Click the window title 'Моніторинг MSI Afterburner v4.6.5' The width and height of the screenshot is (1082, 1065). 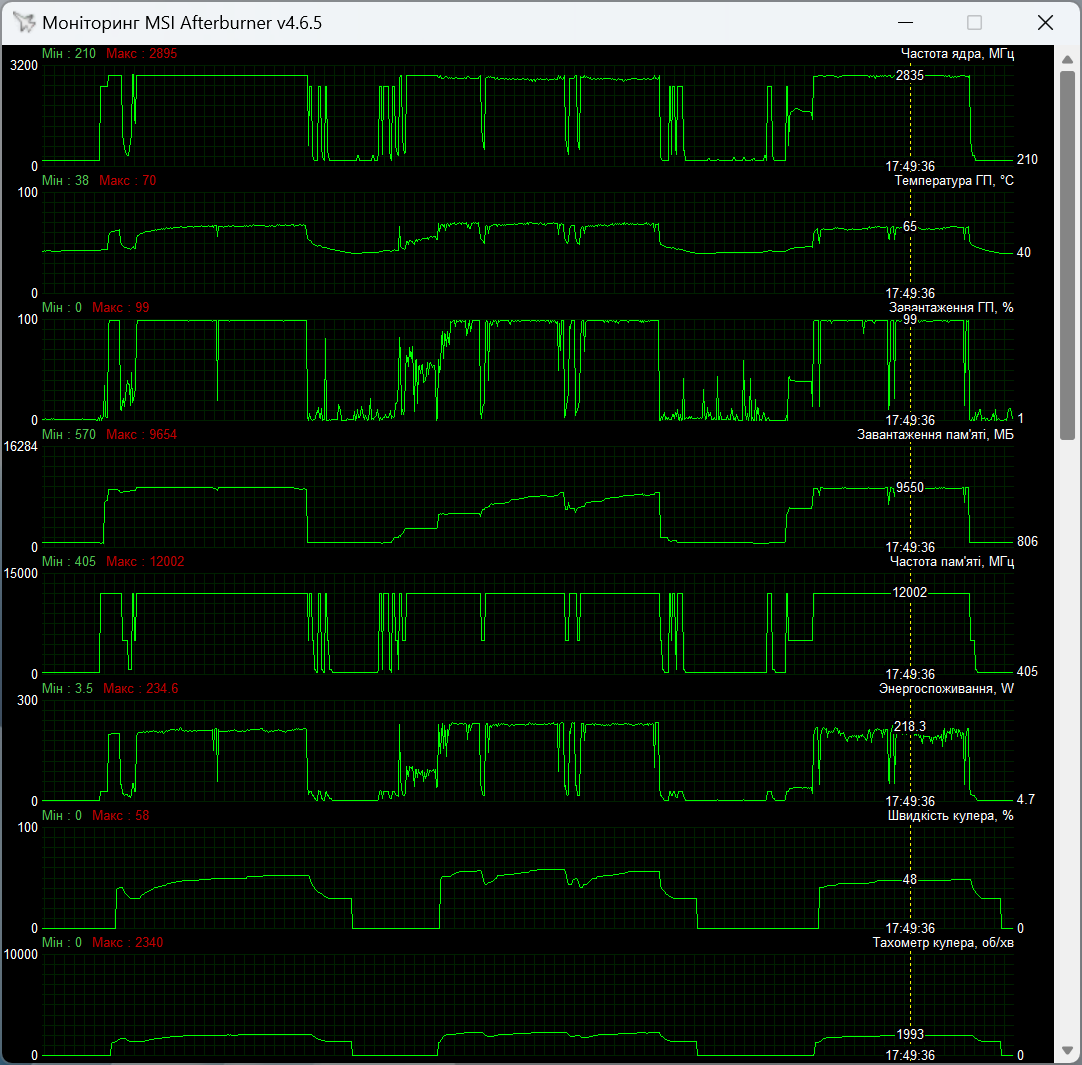point(182,23)
